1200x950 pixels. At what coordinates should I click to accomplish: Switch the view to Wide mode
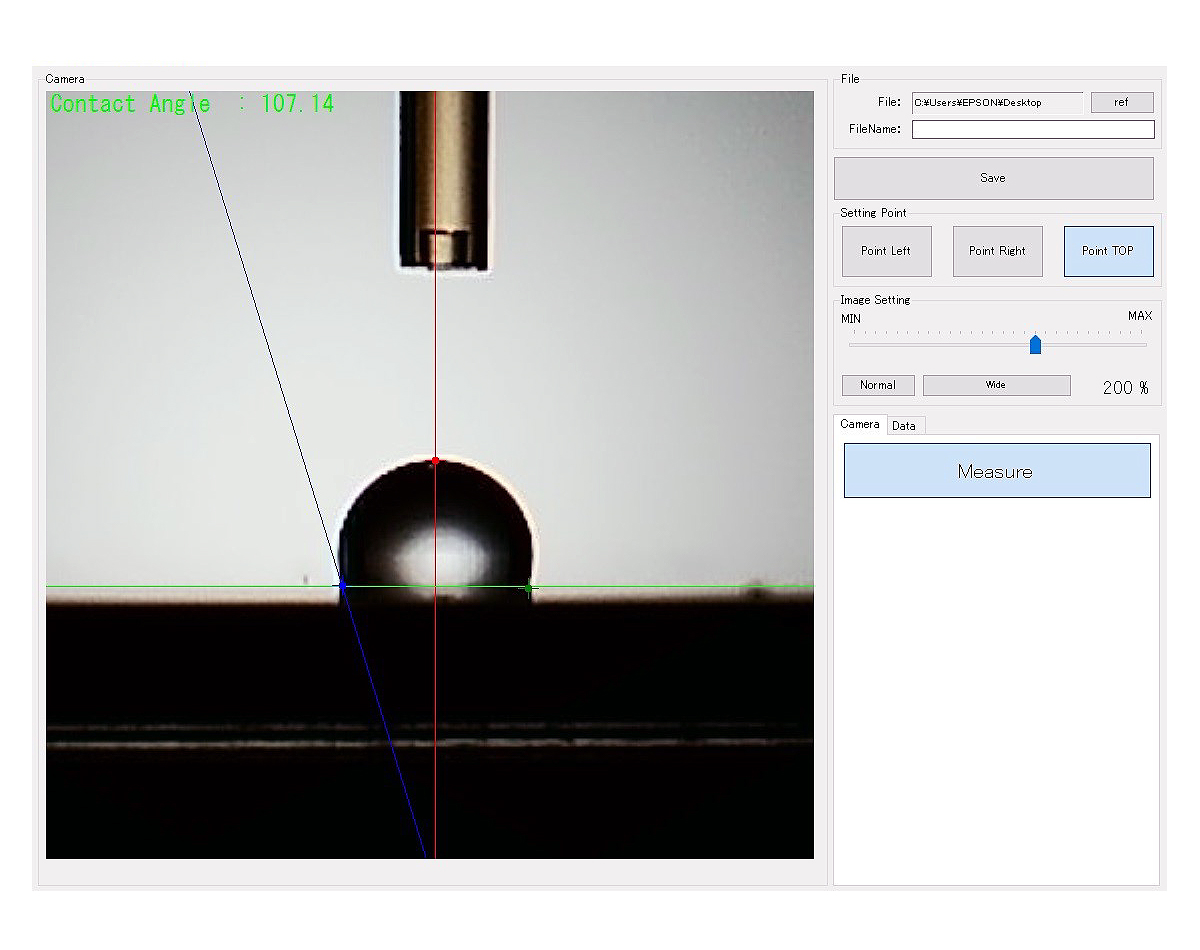[x=996, y=385]
